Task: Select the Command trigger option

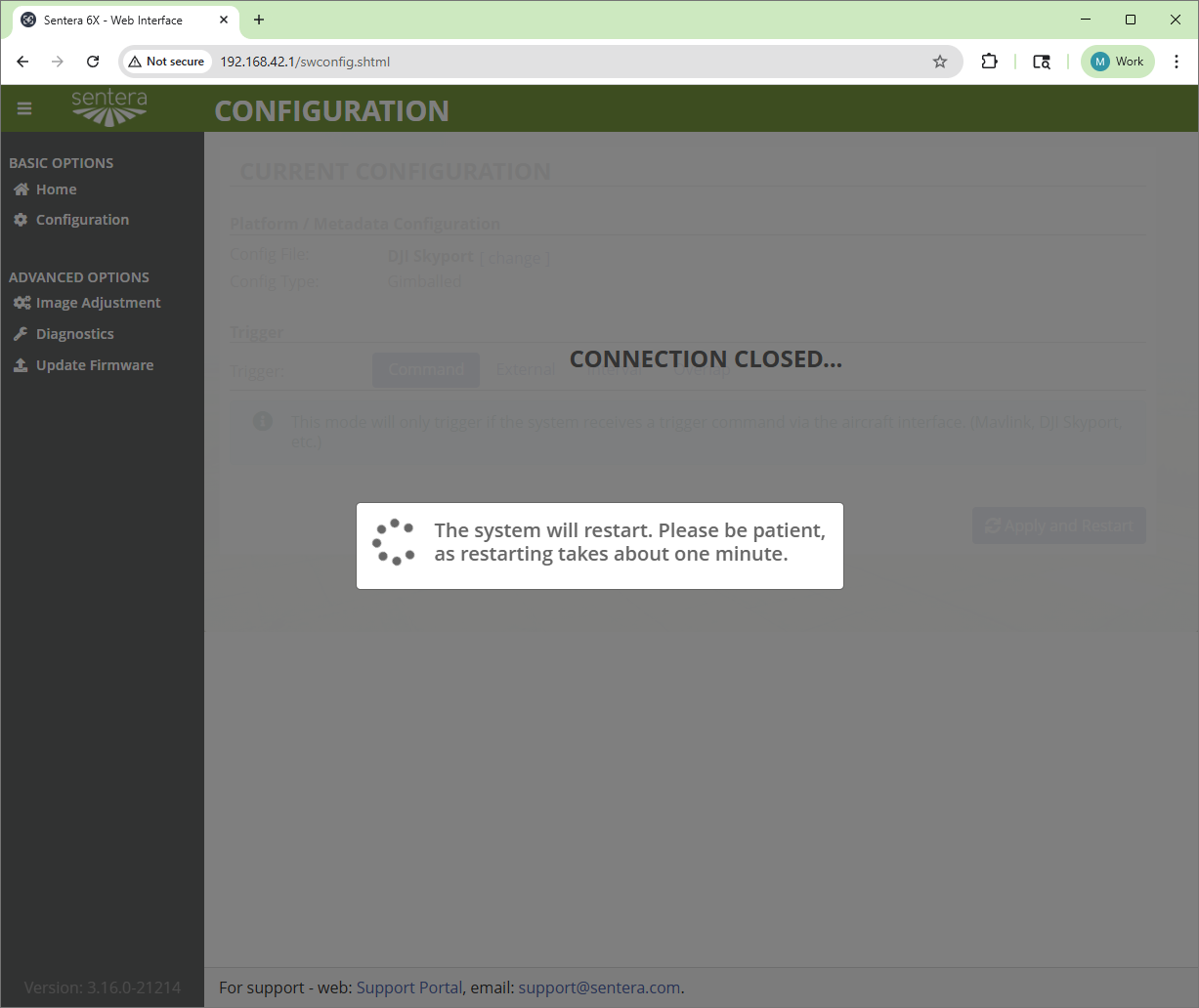Action: click(x=426, y=369)
